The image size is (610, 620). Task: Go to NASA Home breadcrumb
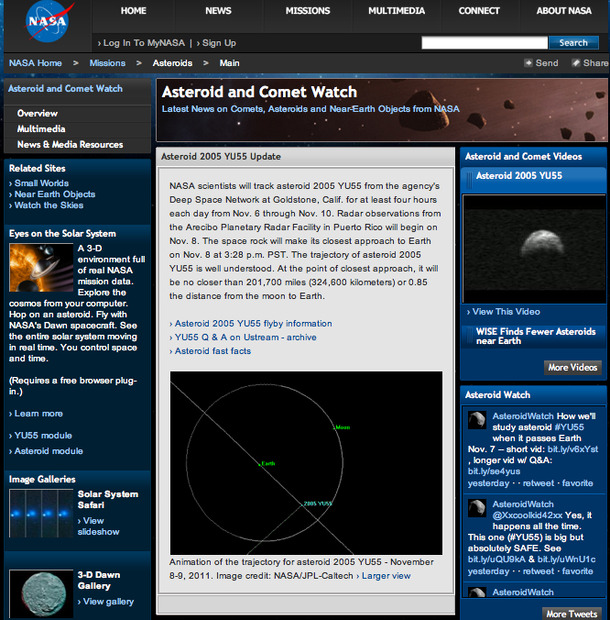35,63
